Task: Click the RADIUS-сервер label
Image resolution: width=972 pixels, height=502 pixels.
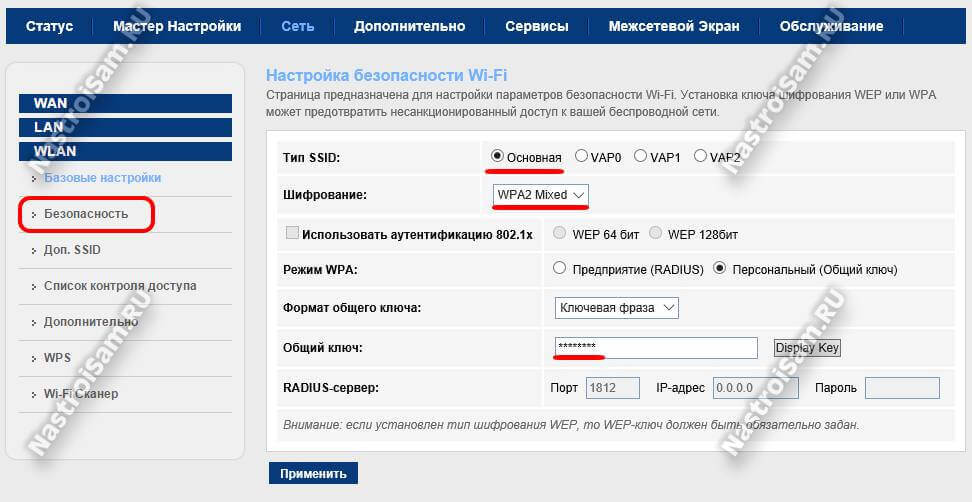Action: pyautogui.click(x=330, y=388)
